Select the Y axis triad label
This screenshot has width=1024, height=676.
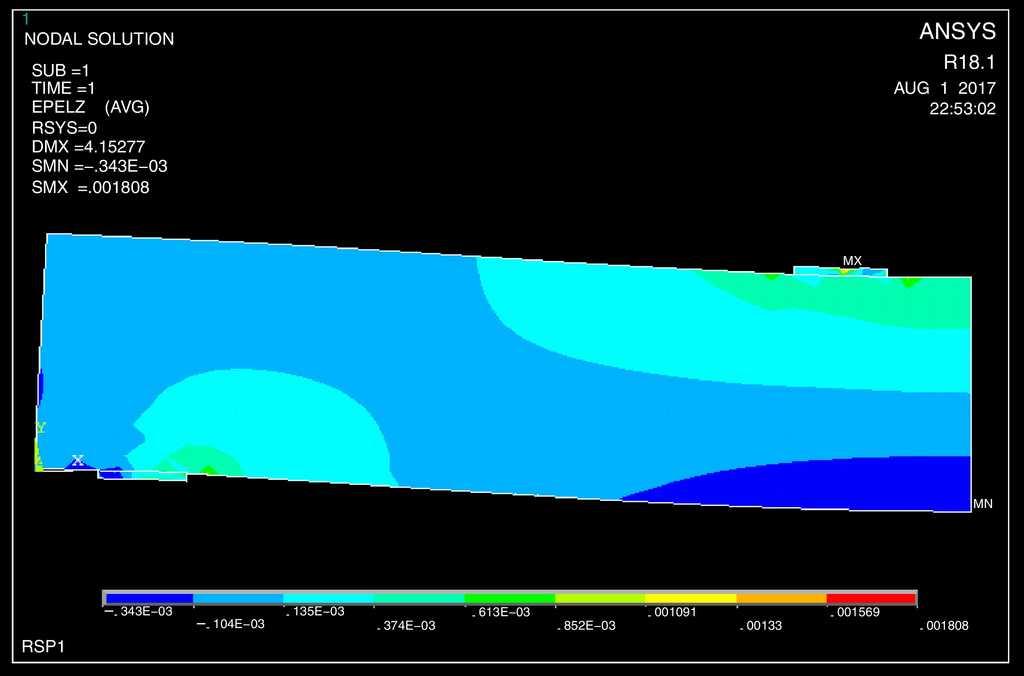tap(41, 427)
